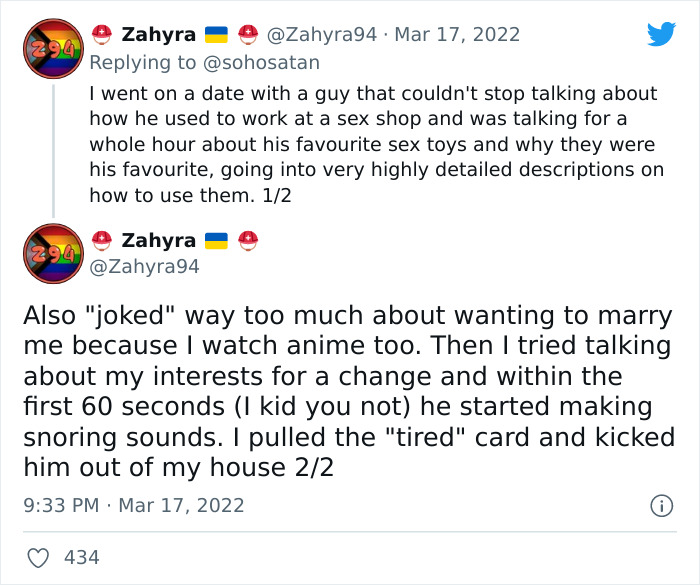The image size is (700, 585).
Task: Click the red helmet emoji before second Zahyra
Action: [100, 240]
